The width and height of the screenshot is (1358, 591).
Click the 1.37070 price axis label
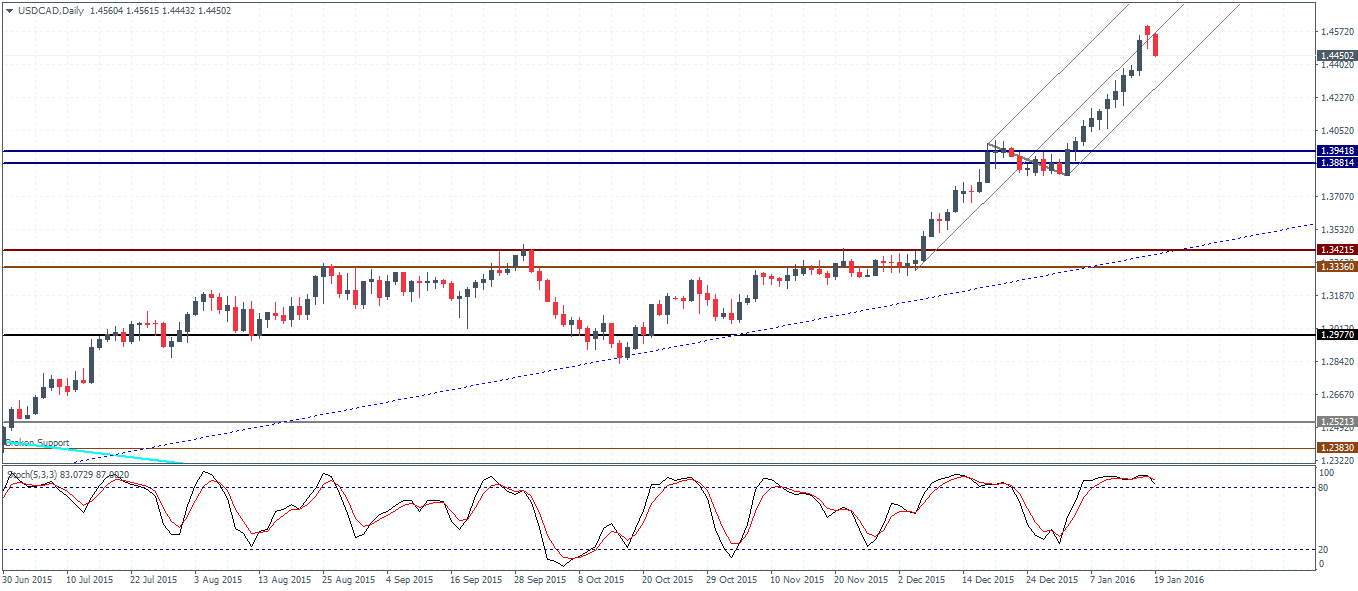[x=1337, y=196]
